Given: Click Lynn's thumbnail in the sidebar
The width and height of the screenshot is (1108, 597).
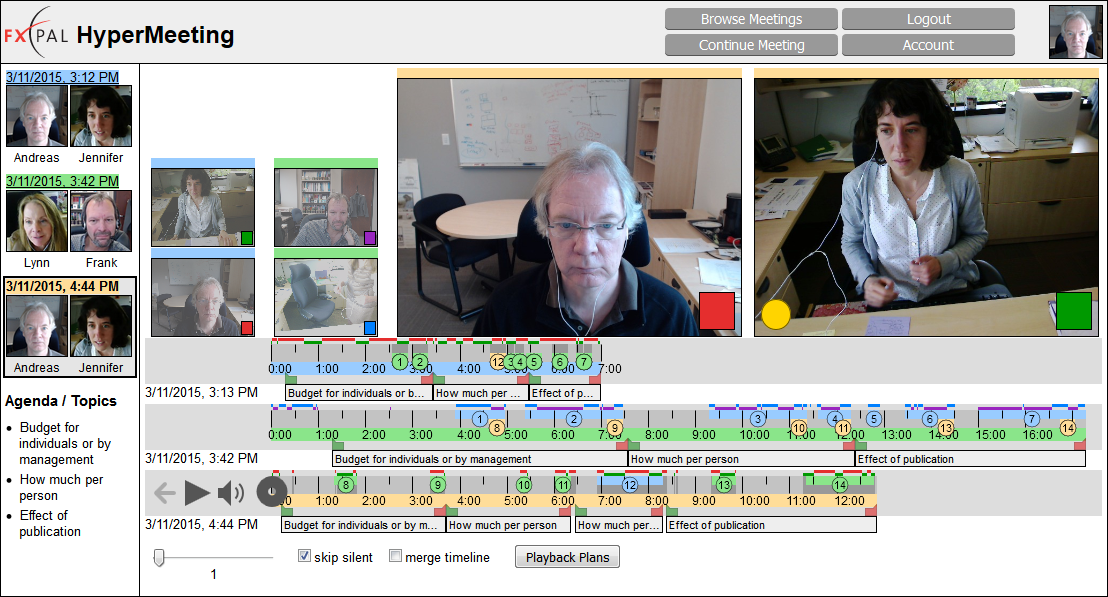Looking at the screenshot, I should (x=37, y=222).
